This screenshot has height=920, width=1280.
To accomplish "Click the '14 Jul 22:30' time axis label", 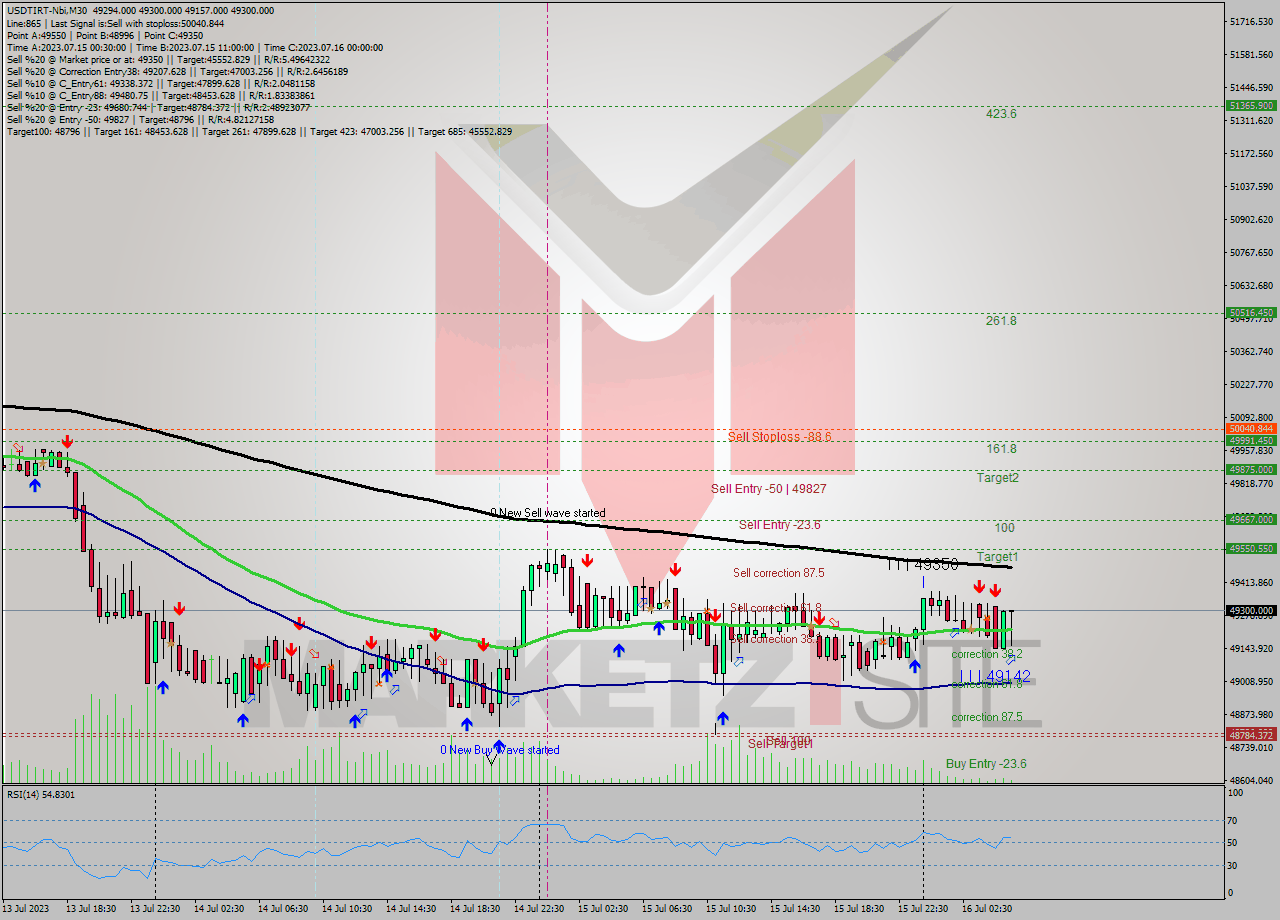I will click(539, 909).
